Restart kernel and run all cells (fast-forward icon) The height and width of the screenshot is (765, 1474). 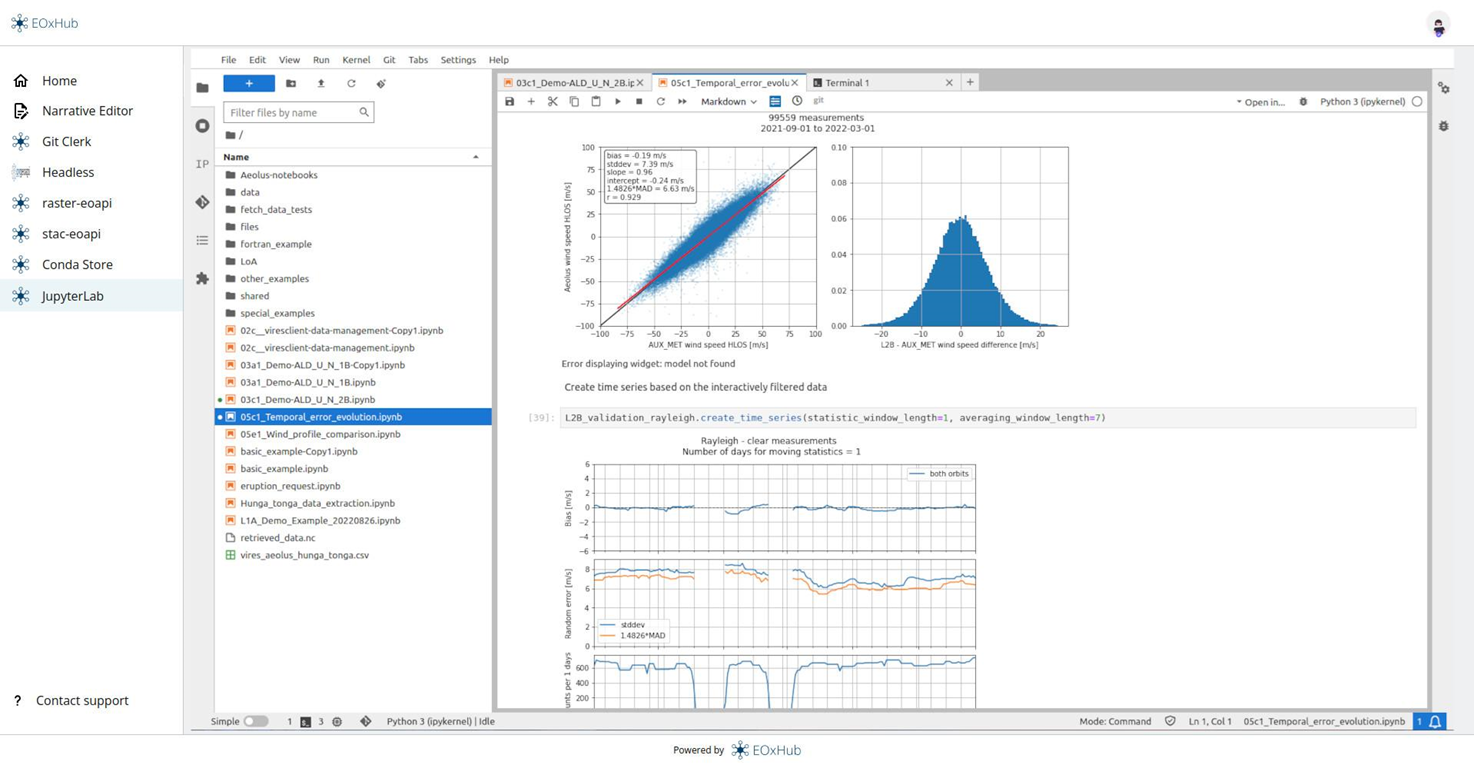pos(680,101)
